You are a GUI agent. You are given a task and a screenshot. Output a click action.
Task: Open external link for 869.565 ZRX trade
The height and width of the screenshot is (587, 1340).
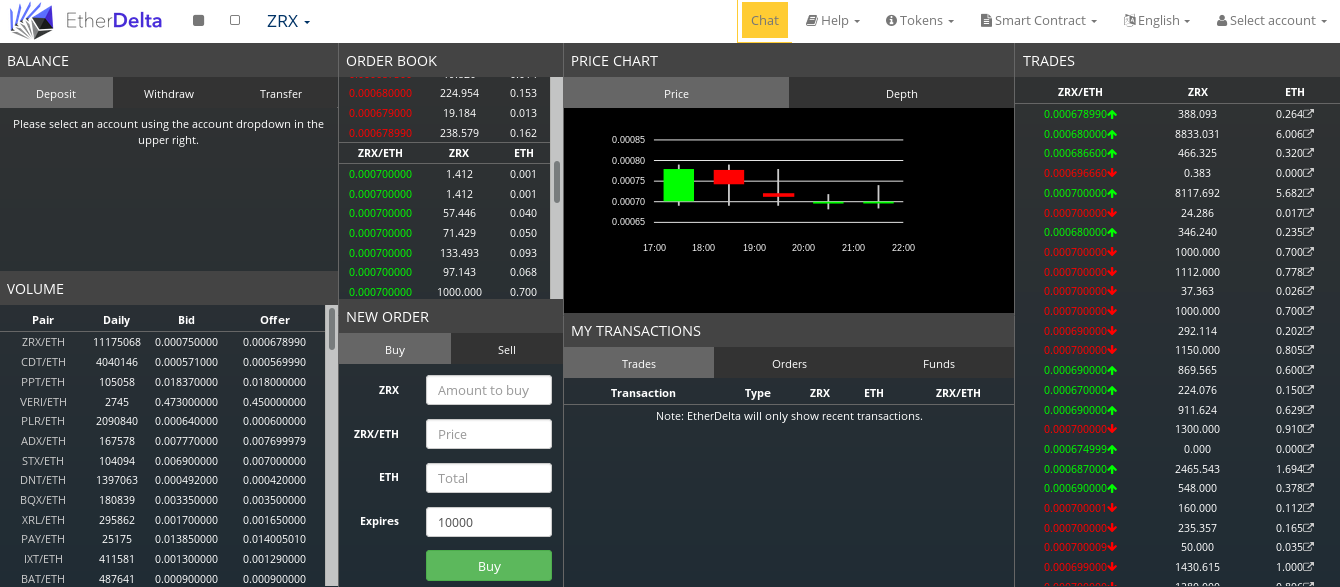coord(1309,370)
